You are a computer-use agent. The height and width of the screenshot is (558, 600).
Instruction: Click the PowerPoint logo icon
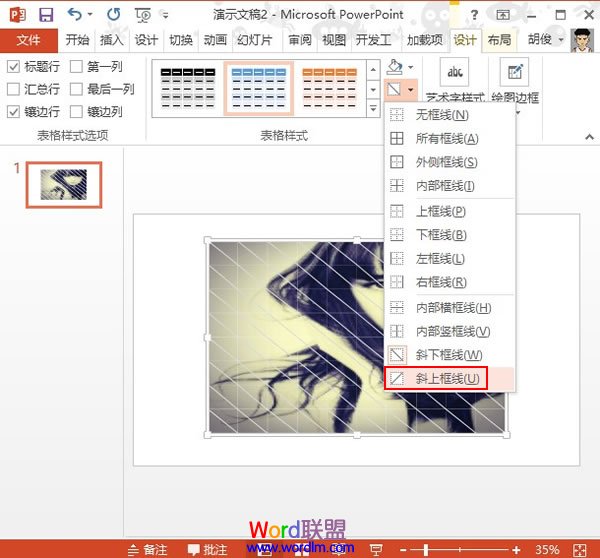[18, 15]
